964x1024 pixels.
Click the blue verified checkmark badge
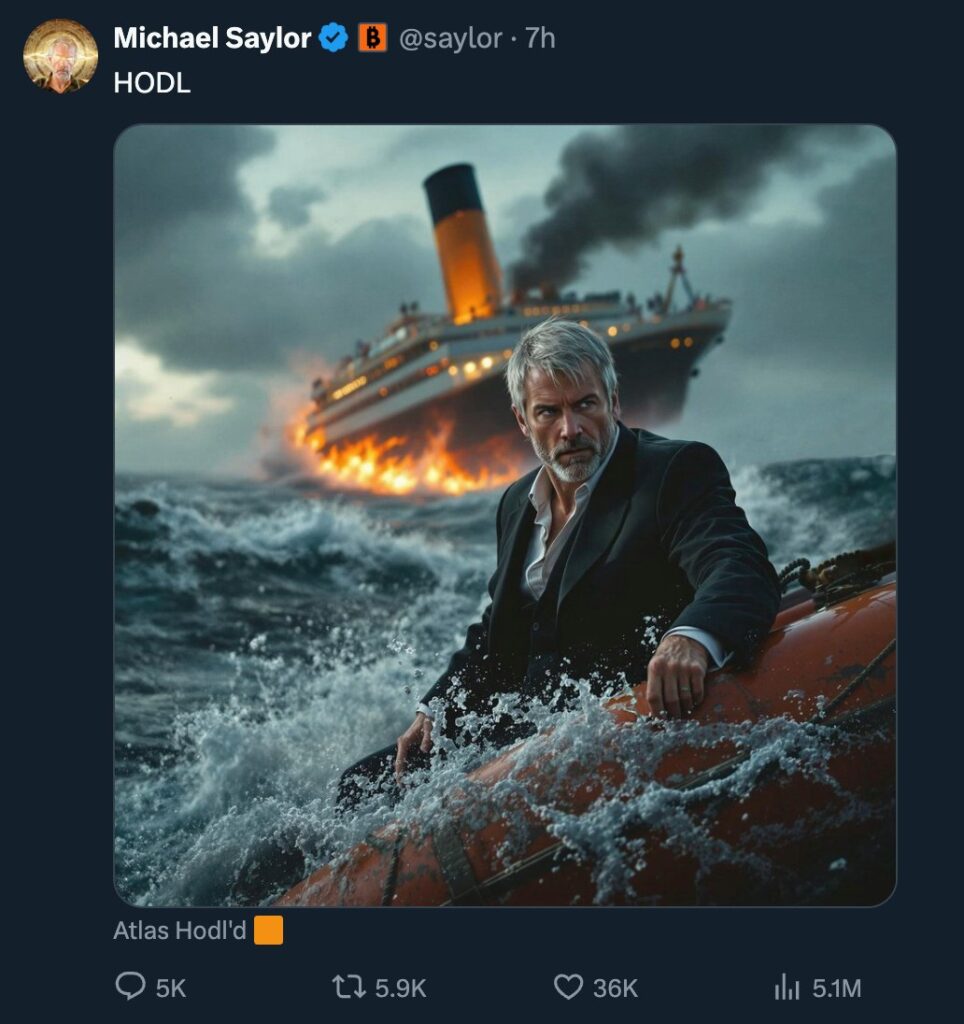point(334,39)
